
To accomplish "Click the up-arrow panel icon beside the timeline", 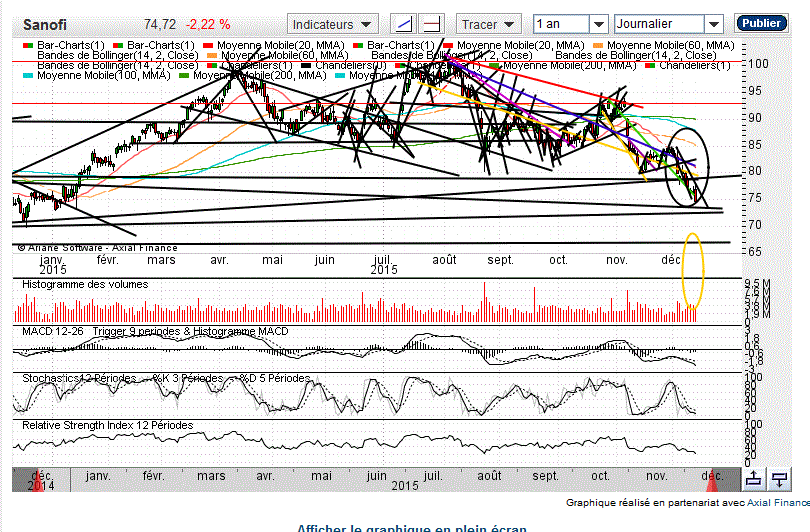I will (754, 479).
